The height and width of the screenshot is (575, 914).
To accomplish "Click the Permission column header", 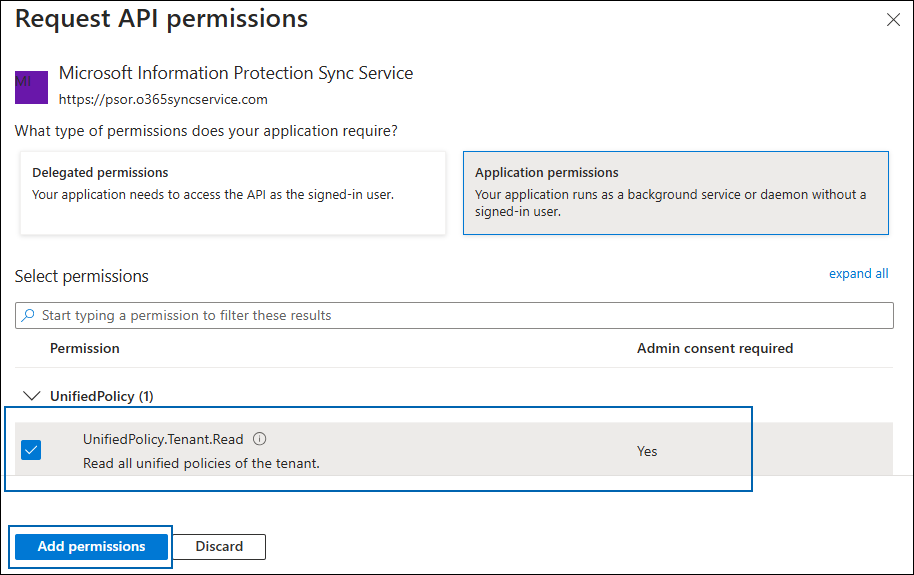I will click(85, 348).
